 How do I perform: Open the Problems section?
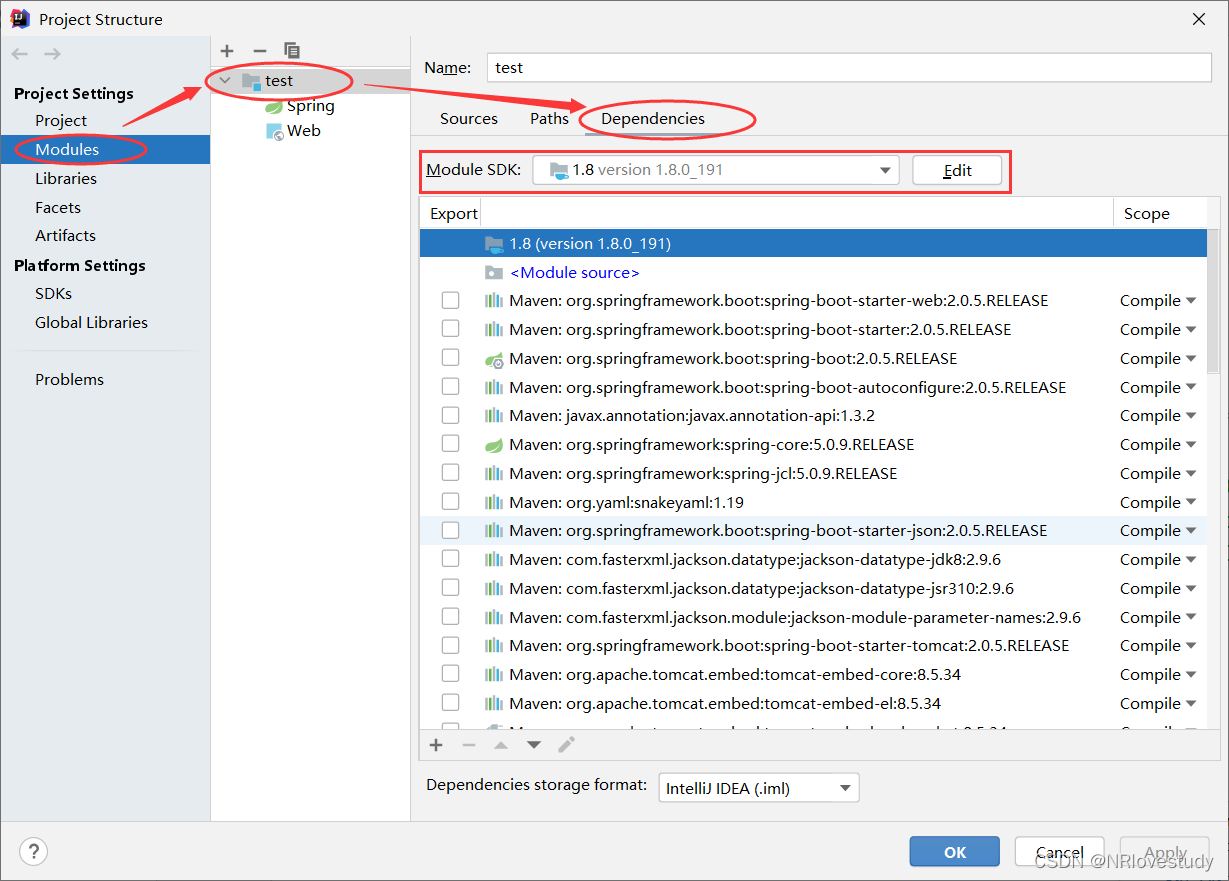69,380
